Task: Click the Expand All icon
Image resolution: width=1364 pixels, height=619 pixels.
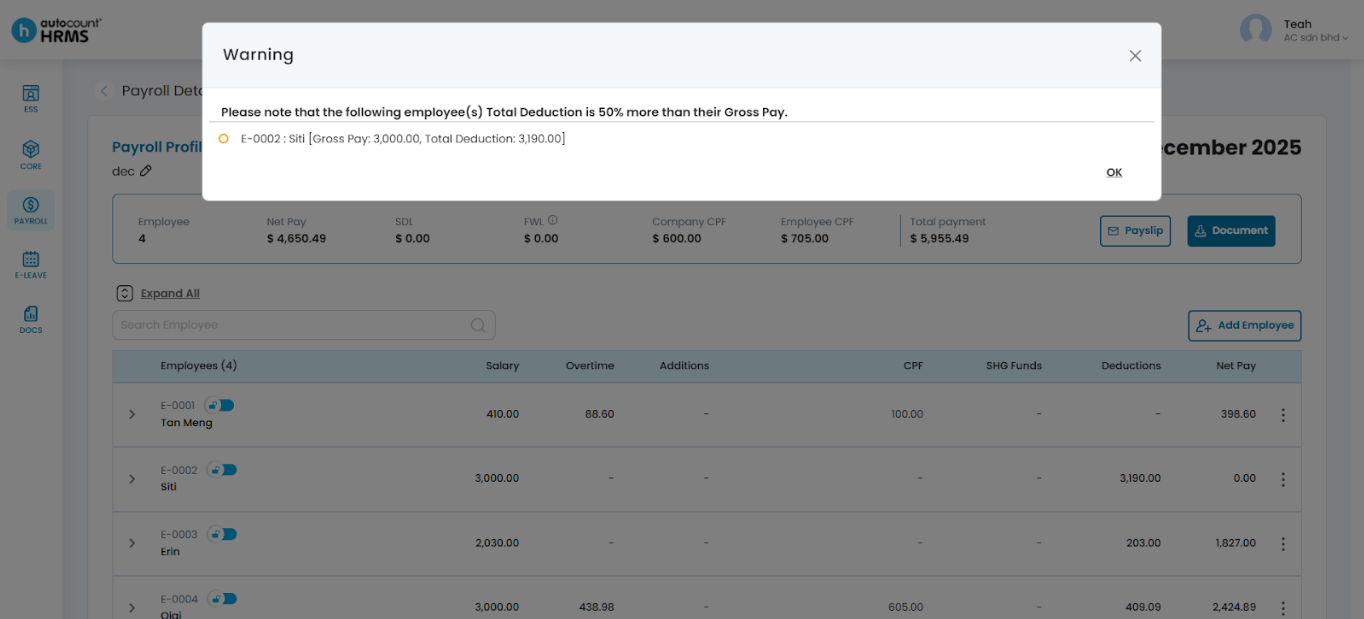Action: 125,294
